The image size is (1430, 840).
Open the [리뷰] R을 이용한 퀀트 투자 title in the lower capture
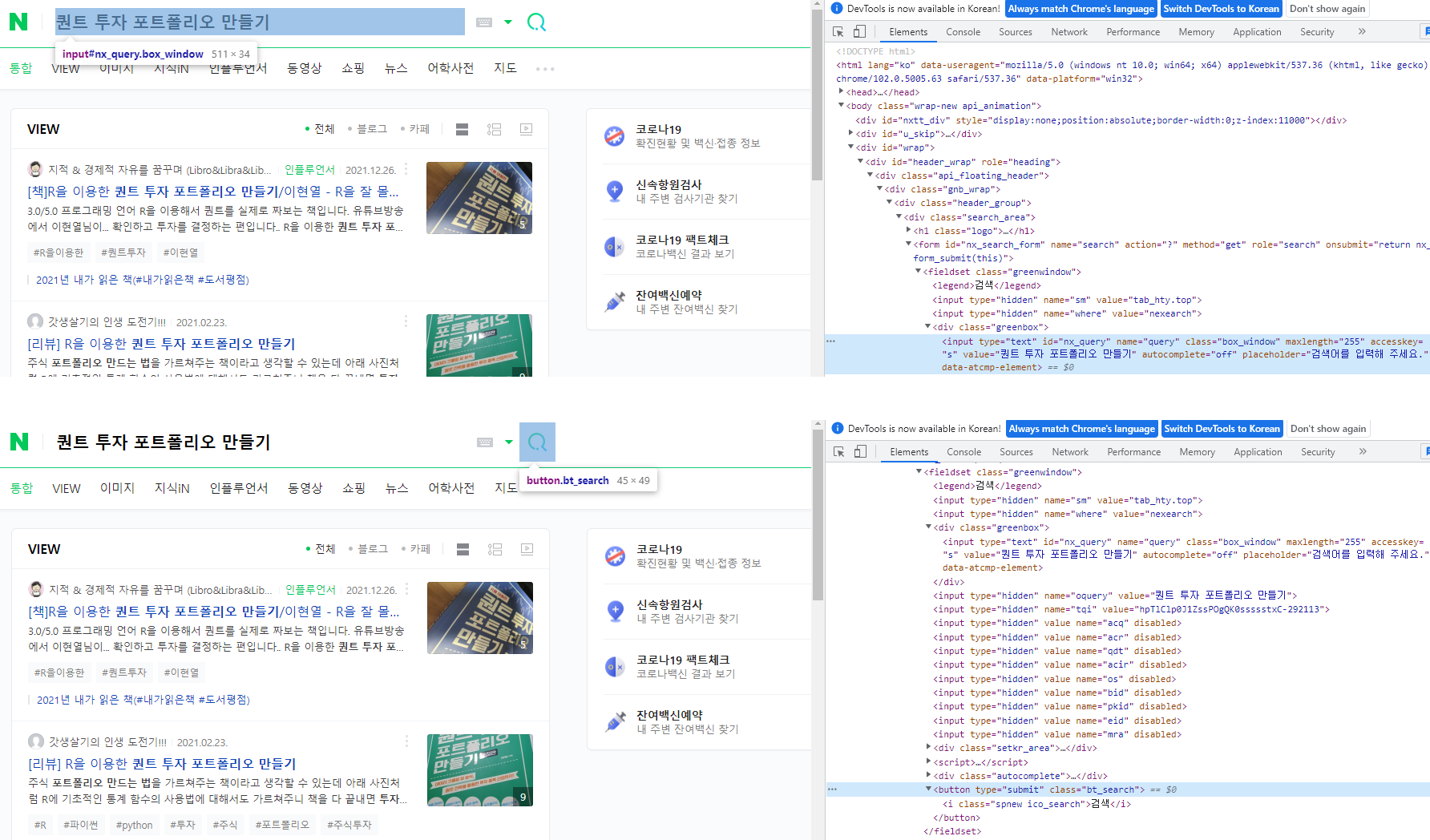coord(162,764)
